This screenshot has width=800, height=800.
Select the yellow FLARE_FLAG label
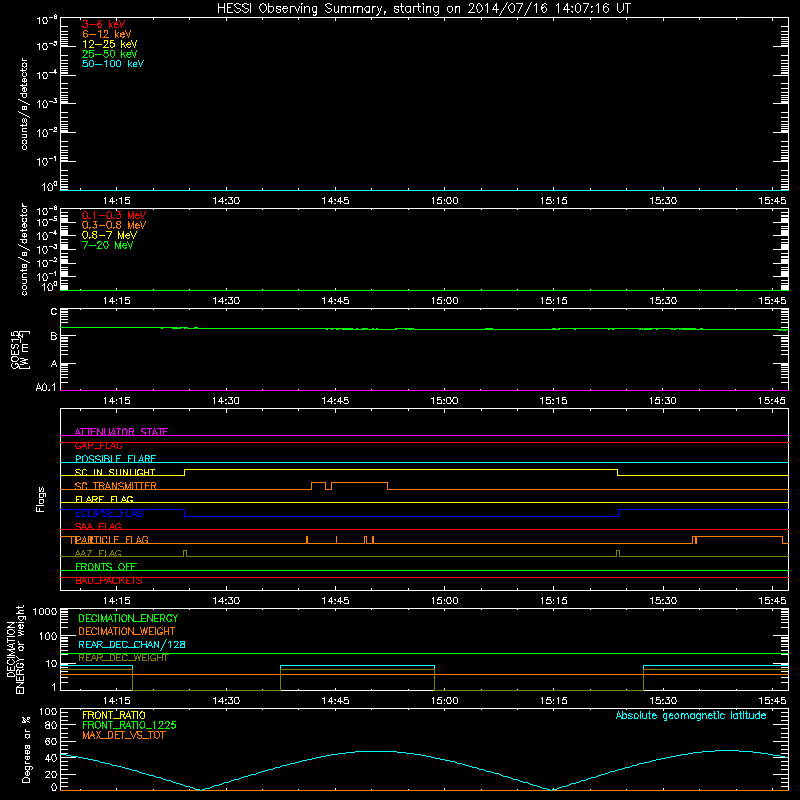(x=104, y=499)
